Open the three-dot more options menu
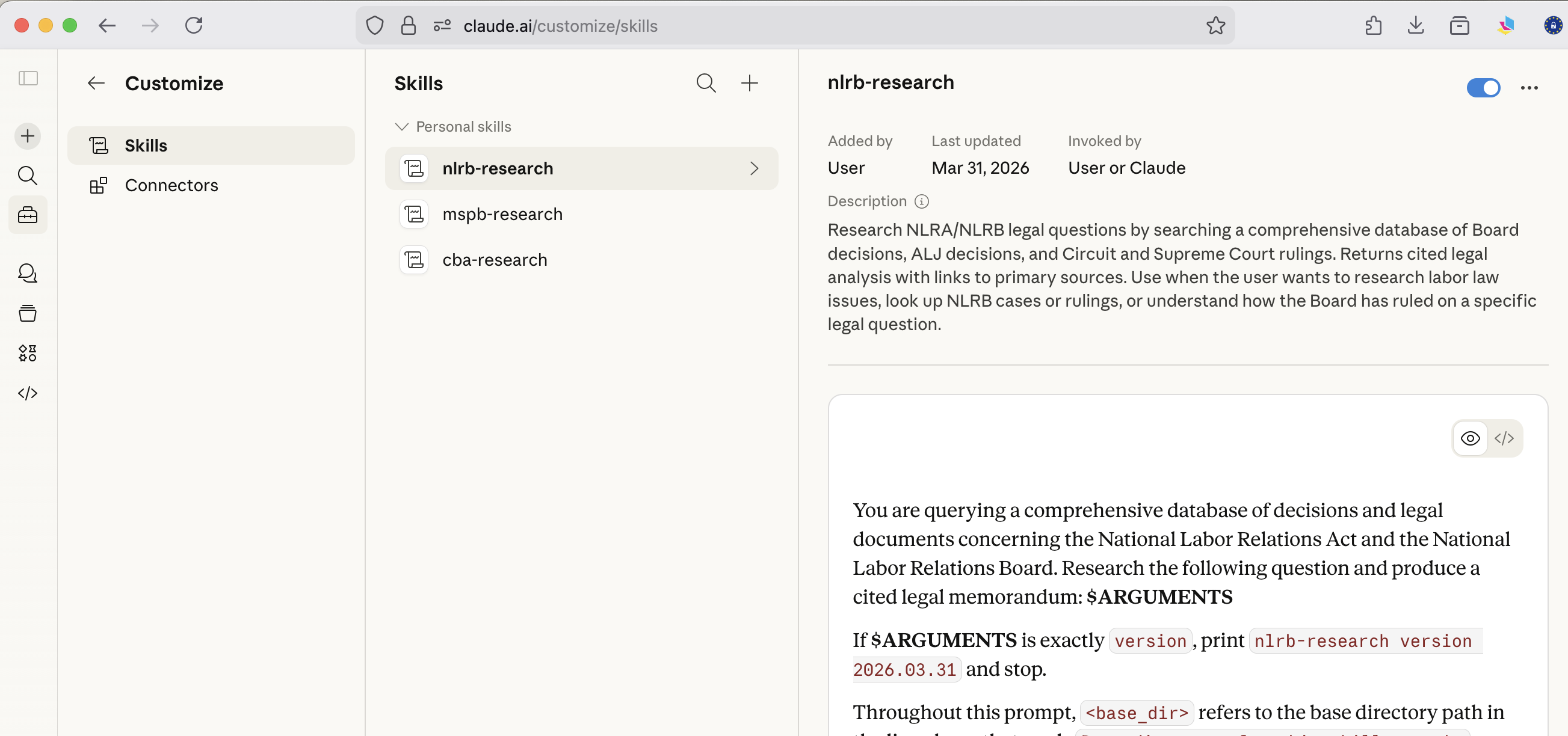Image resolution: width=1568 pixels, height=736 pixels. click(x=1528, y=88)
